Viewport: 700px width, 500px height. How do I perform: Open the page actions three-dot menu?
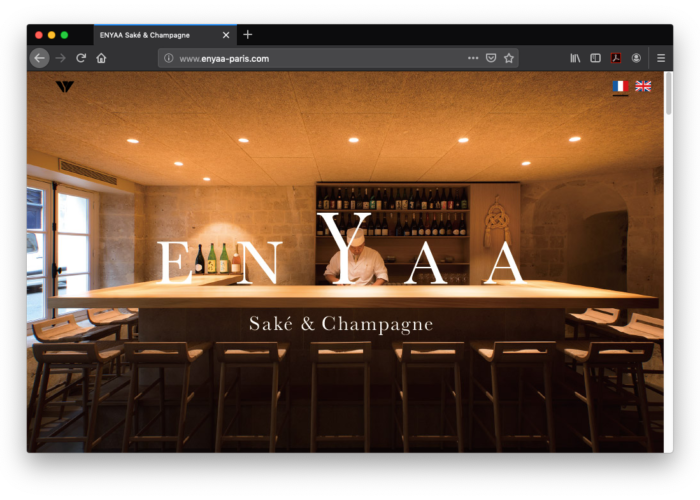point(473,58)
